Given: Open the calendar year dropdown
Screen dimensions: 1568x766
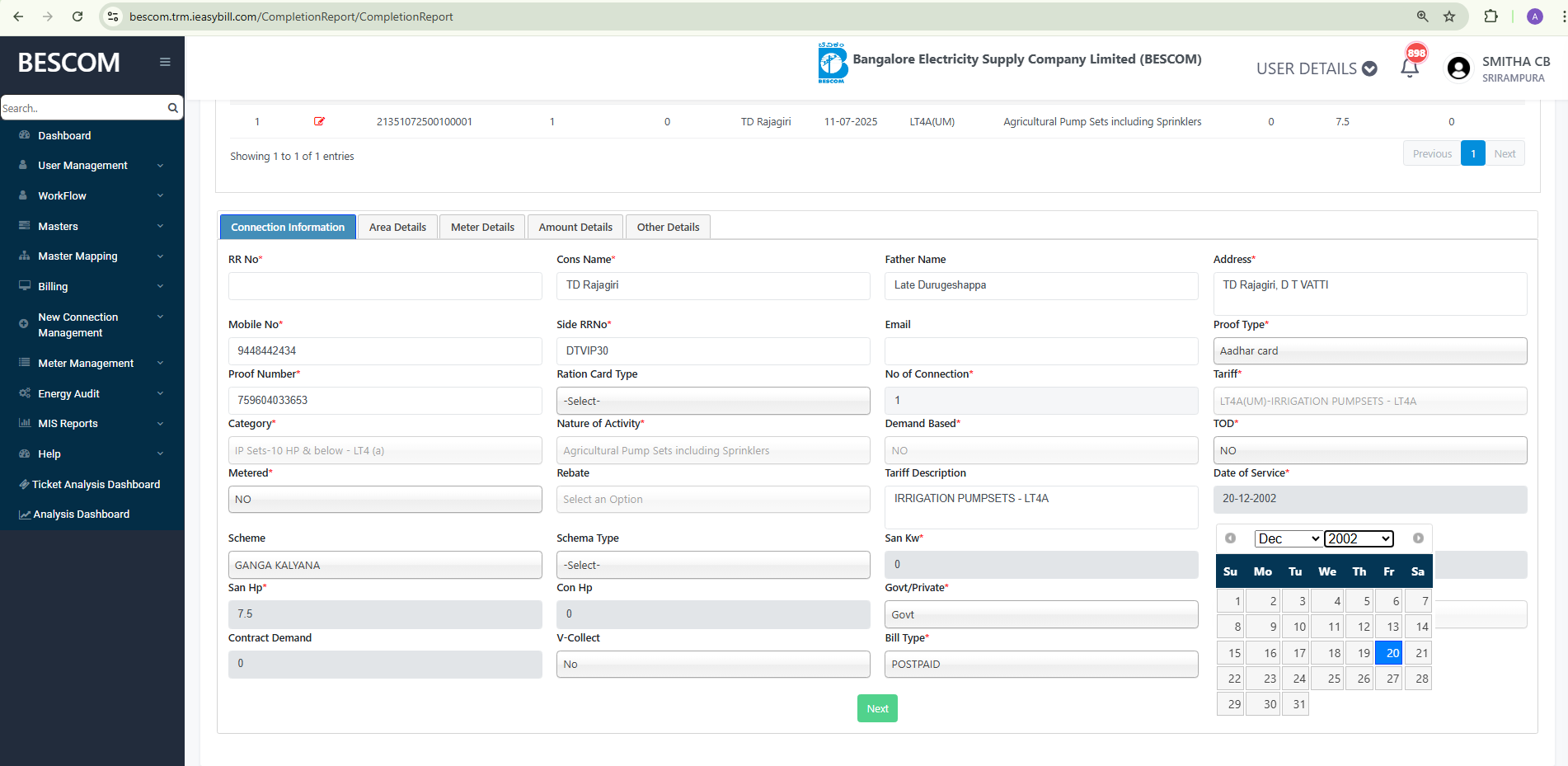Looking at the screenshot, I should click(1359, 538).
